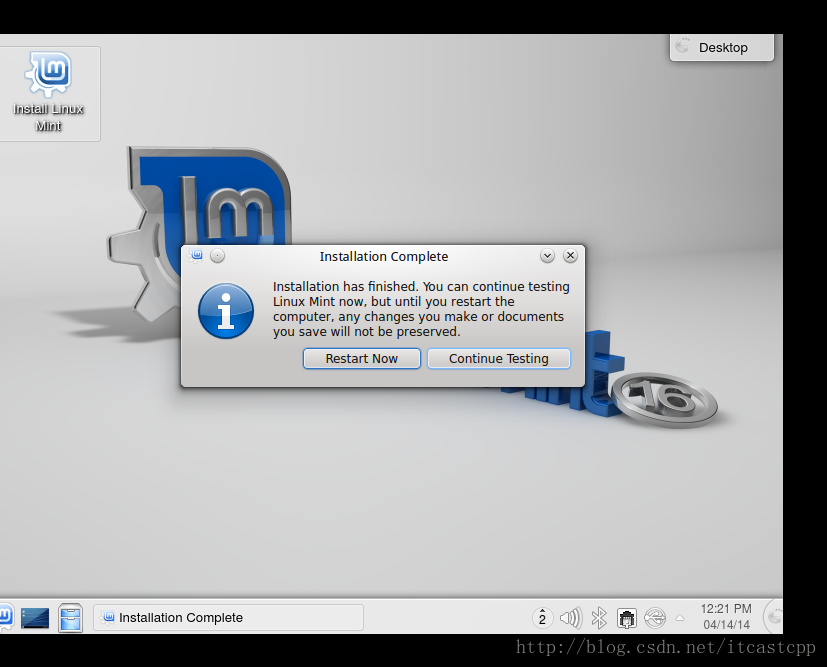Click the removable device notifier tray icon
Screen dimensions: 827x667
click(x=655, y=618)
